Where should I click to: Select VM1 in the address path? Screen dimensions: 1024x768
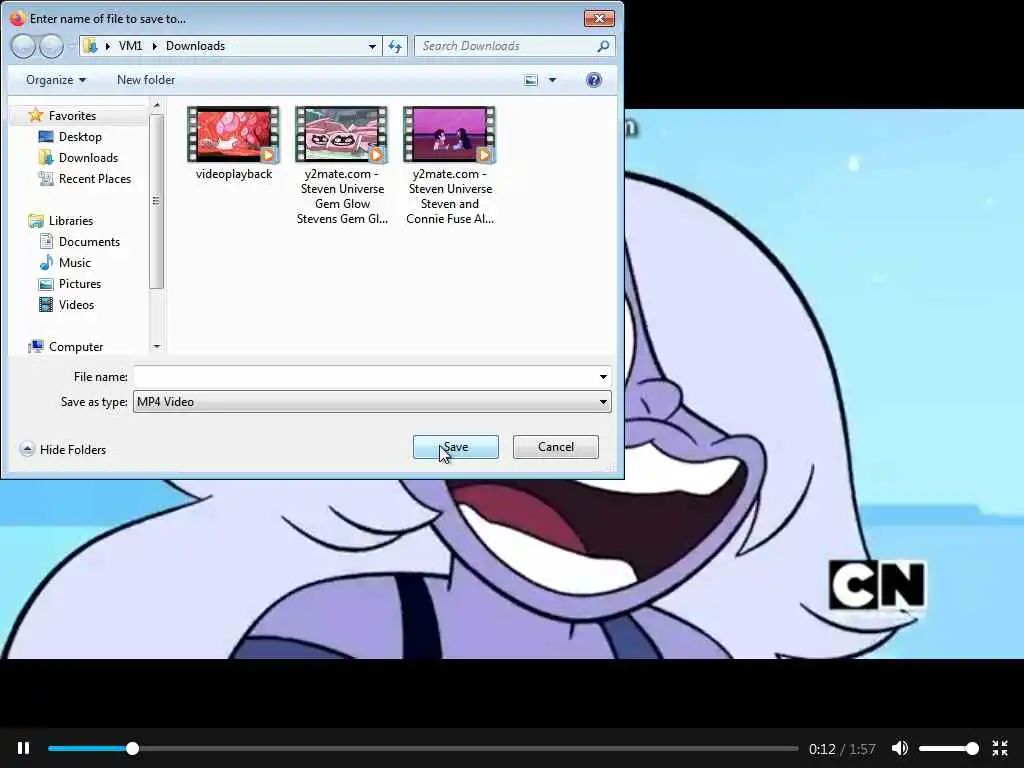130,46
